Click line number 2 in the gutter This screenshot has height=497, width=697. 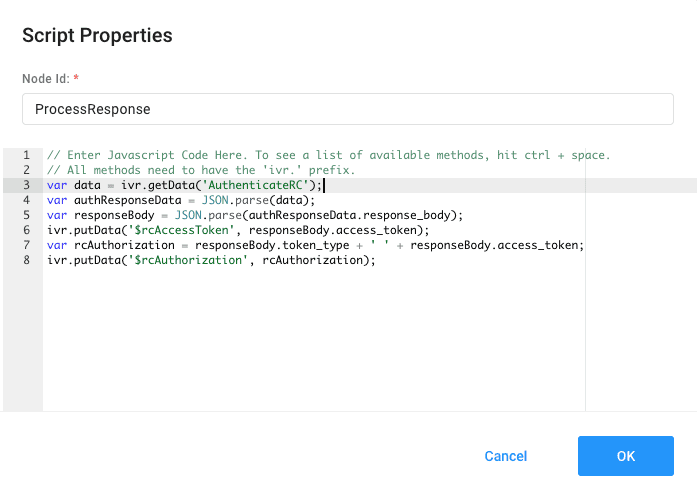pyautogui.click(x=24, y=170)
